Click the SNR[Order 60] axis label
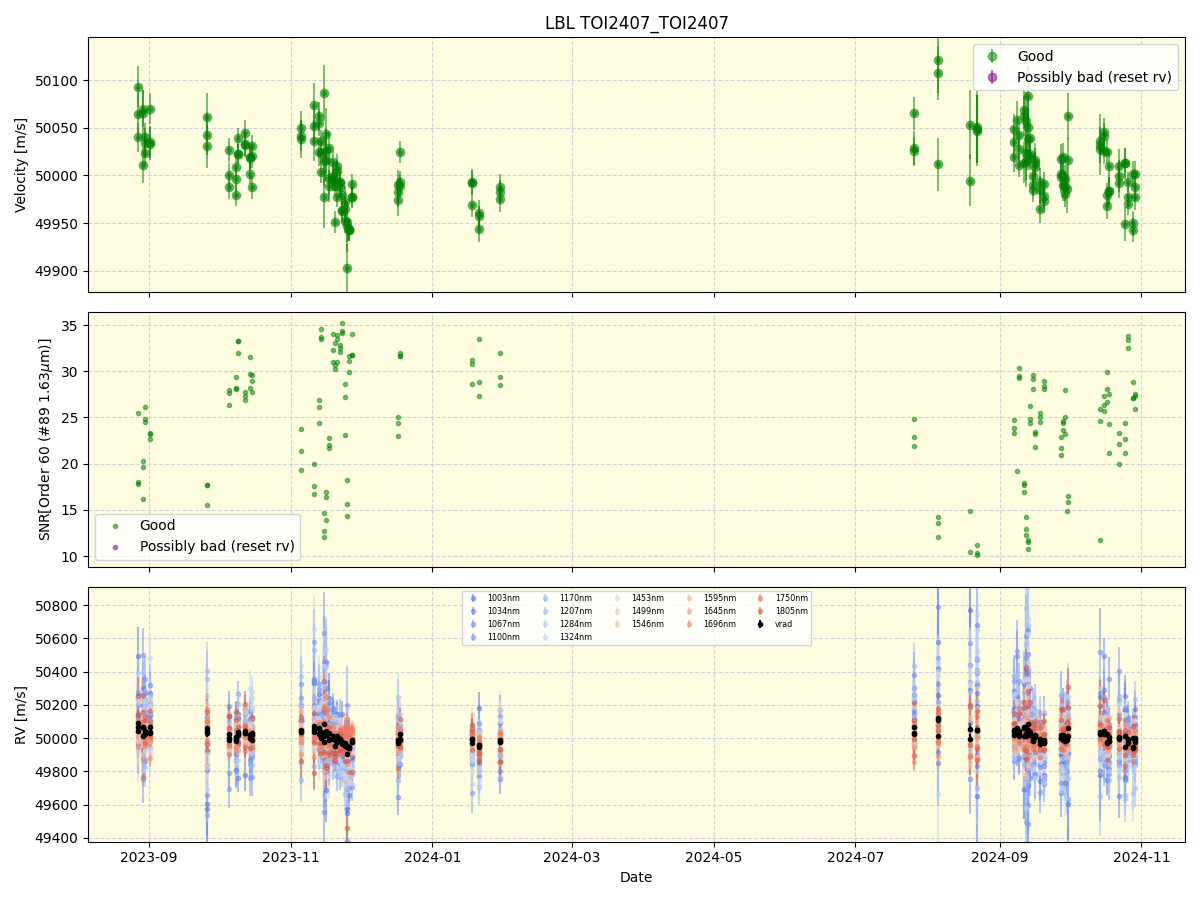The height and width of the screenshot is (900, 1200). (x=45, y=439)
